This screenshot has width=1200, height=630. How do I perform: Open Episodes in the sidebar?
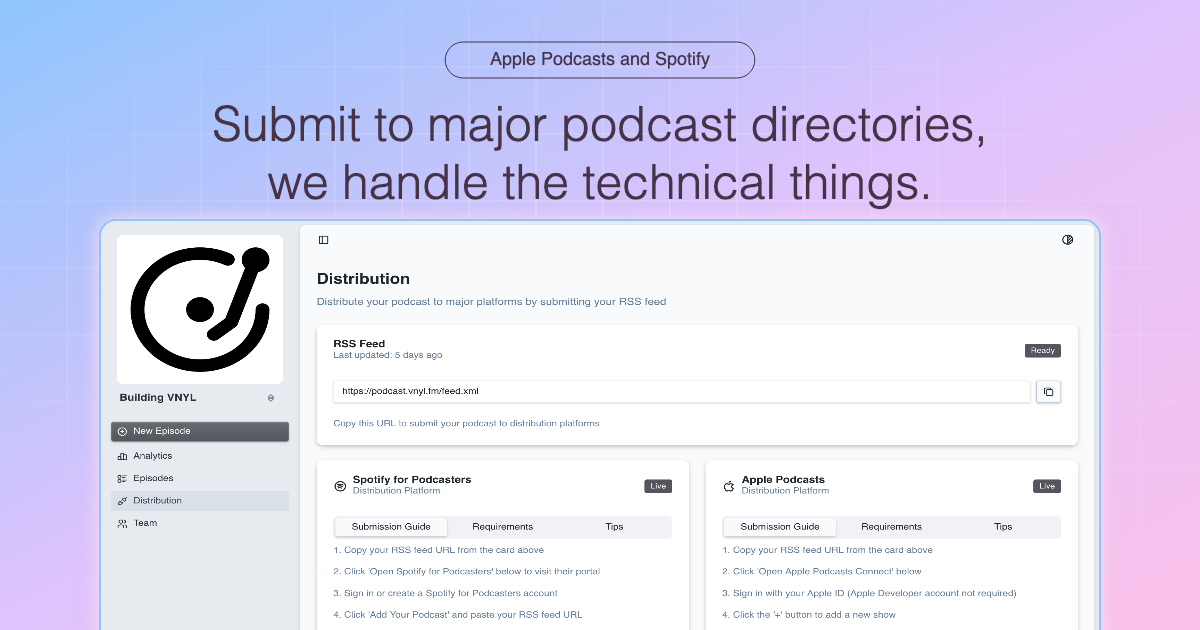coord(153,478)
